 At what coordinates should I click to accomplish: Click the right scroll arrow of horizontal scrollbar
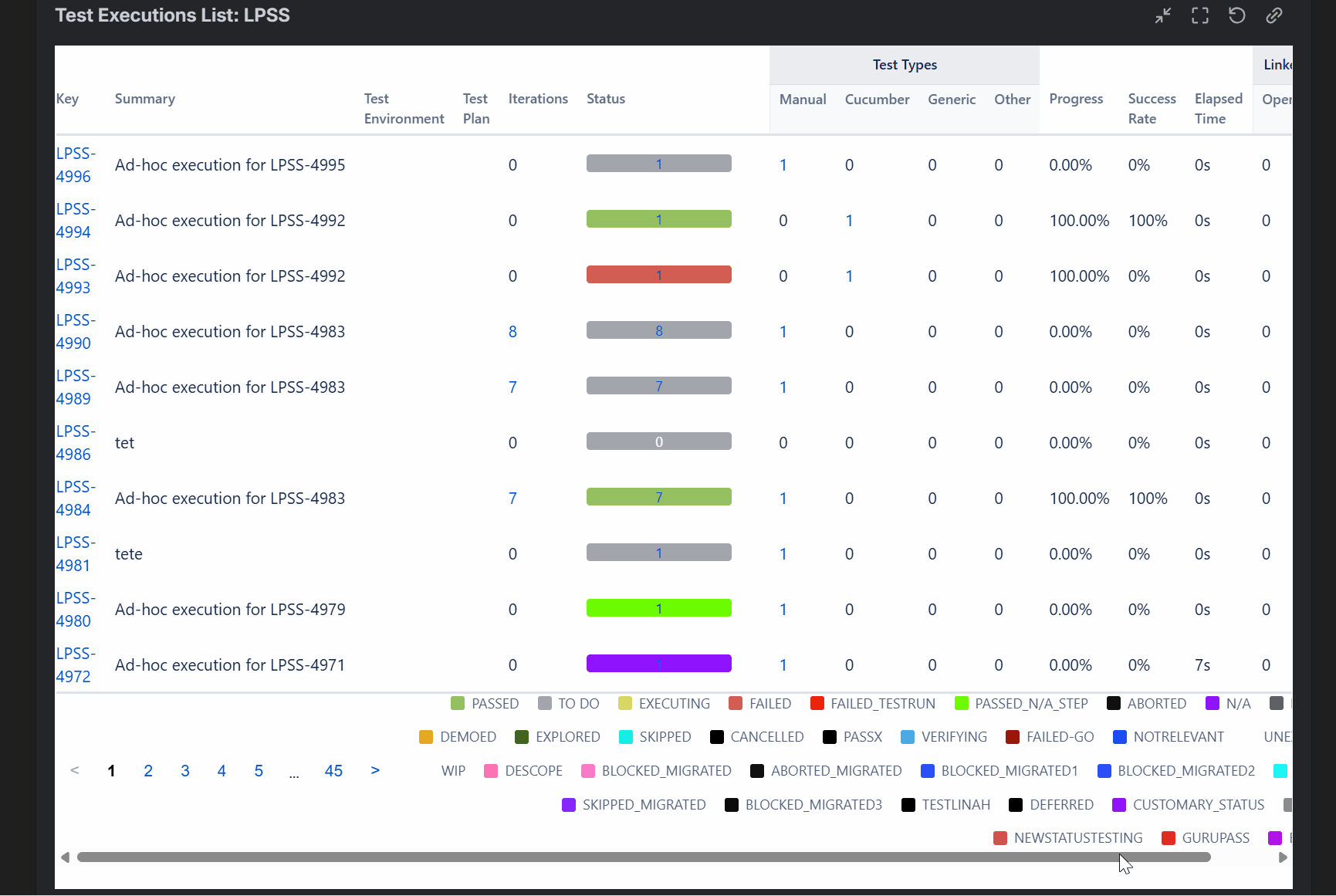click(x=1283, y=857)
